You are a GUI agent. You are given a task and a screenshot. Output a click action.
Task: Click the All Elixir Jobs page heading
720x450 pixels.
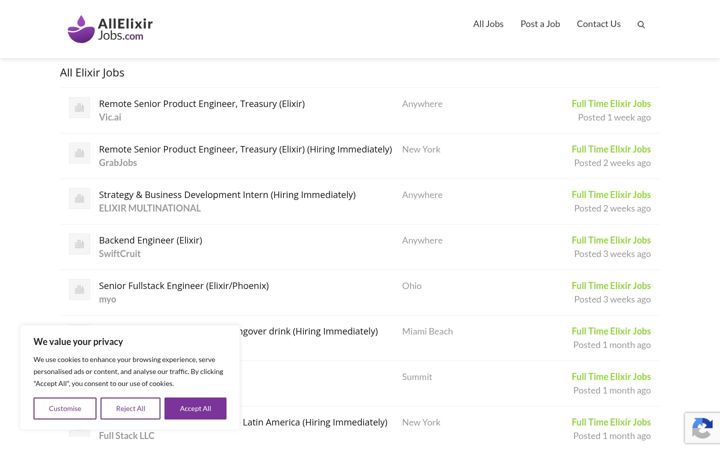click(x=92, y=73)
